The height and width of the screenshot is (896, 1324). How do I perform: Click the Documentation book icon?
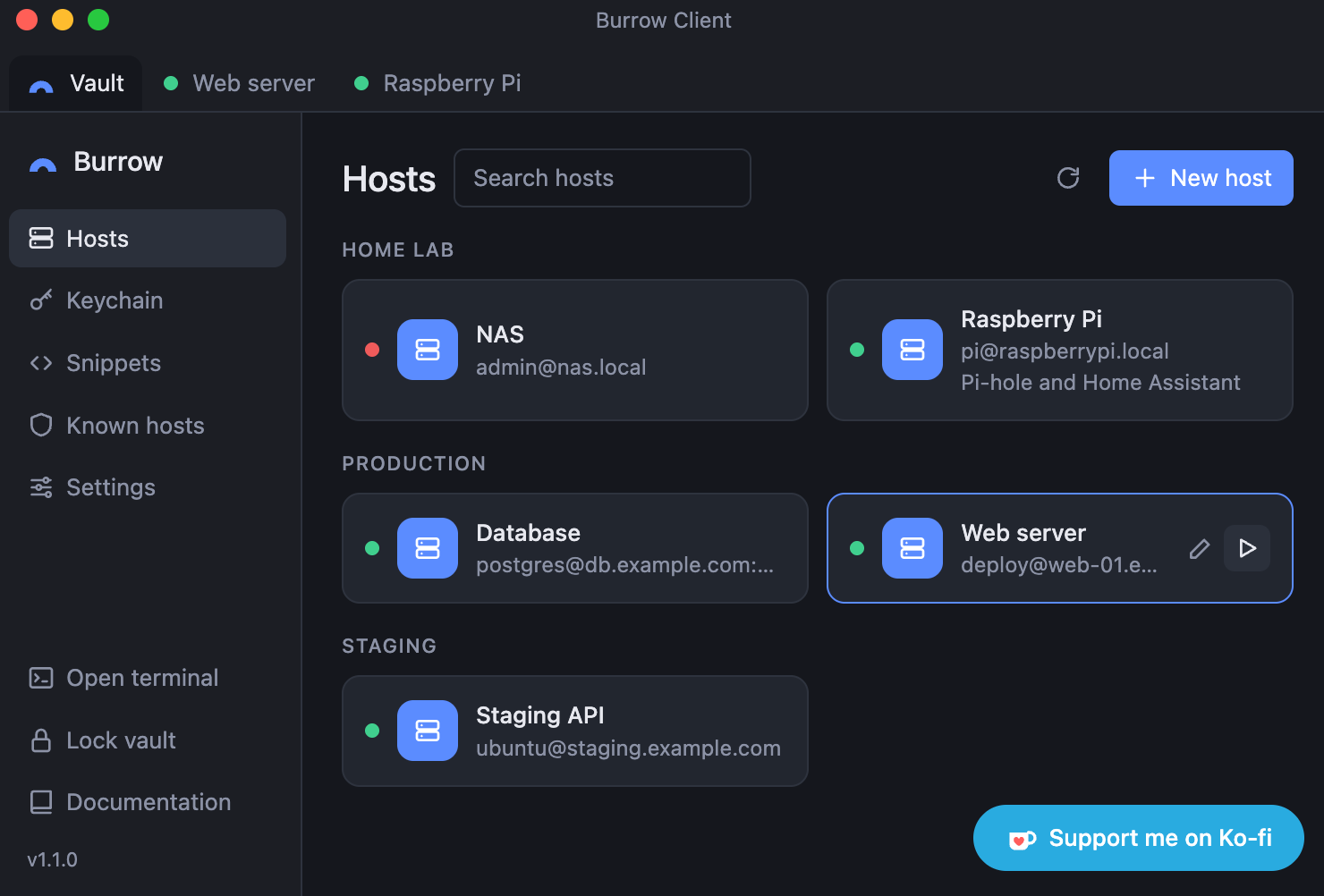(x=41, y=802)
